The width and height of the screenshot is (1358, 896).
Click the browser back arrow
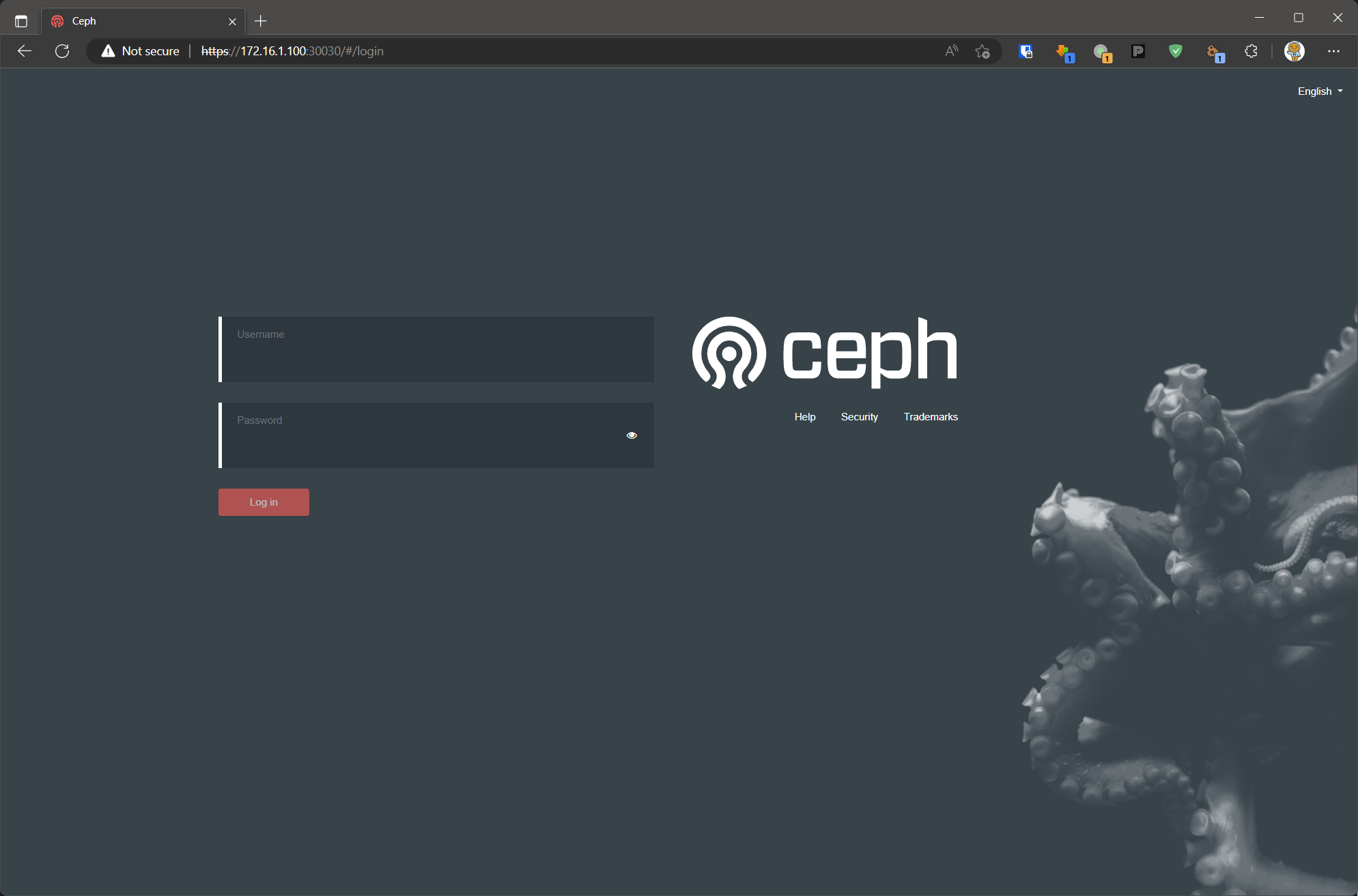coord(25,51)
